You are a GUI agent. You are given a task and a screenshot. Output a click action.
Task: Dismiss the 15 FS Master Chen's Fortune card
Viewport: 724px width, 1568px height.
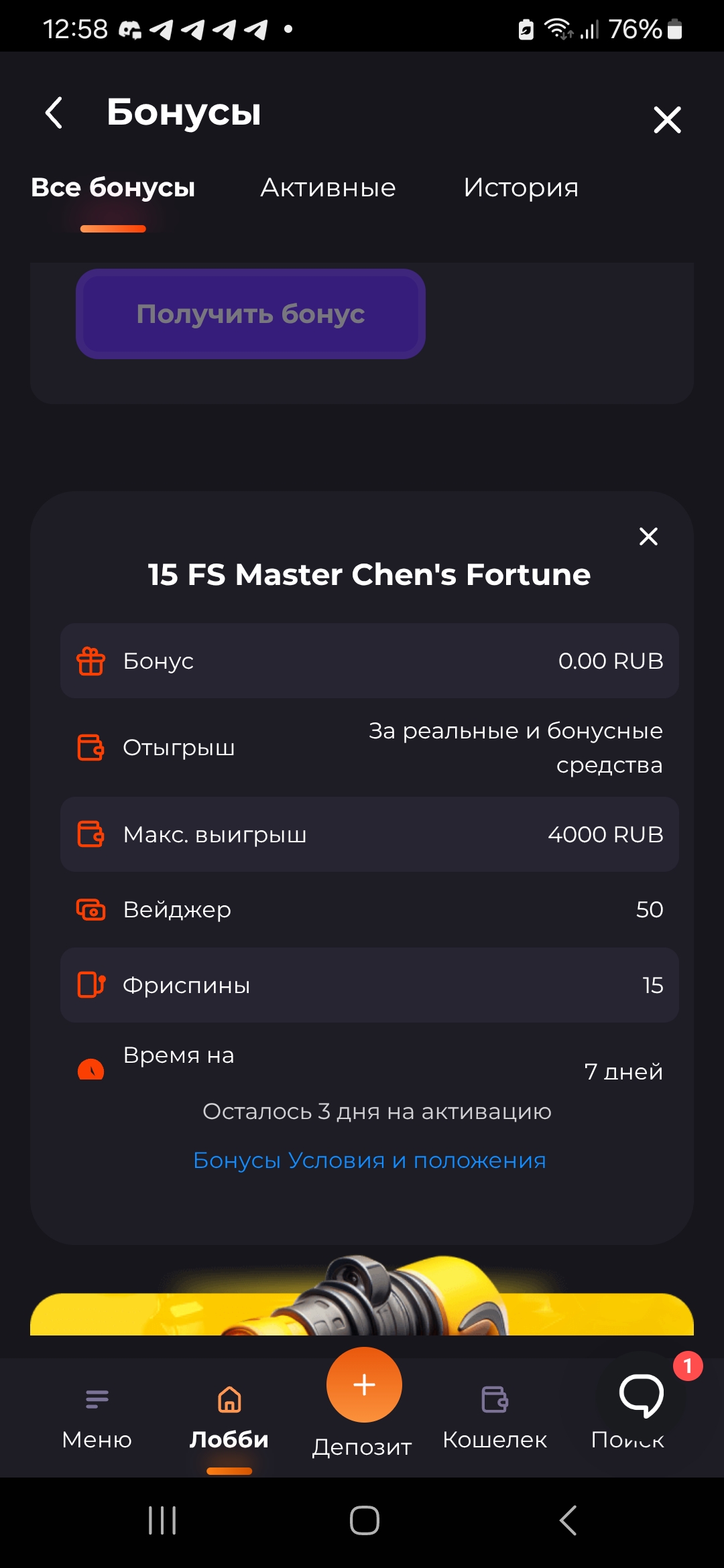[x=648, y=536]
